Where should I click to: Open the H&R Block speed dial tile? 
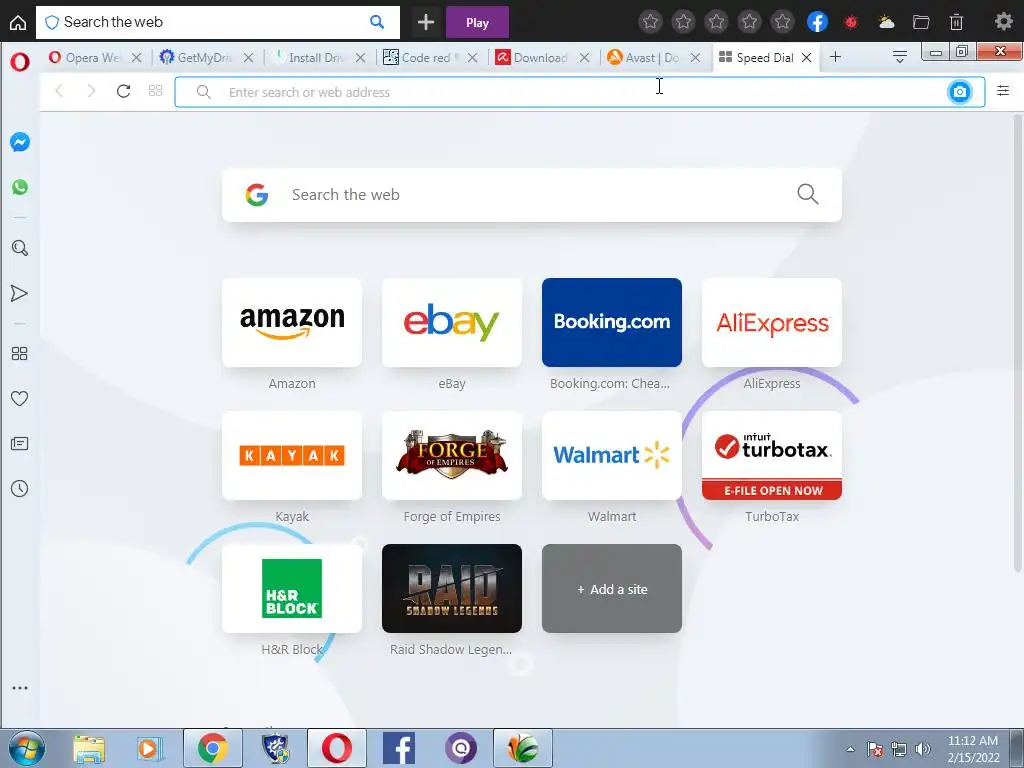292,588
